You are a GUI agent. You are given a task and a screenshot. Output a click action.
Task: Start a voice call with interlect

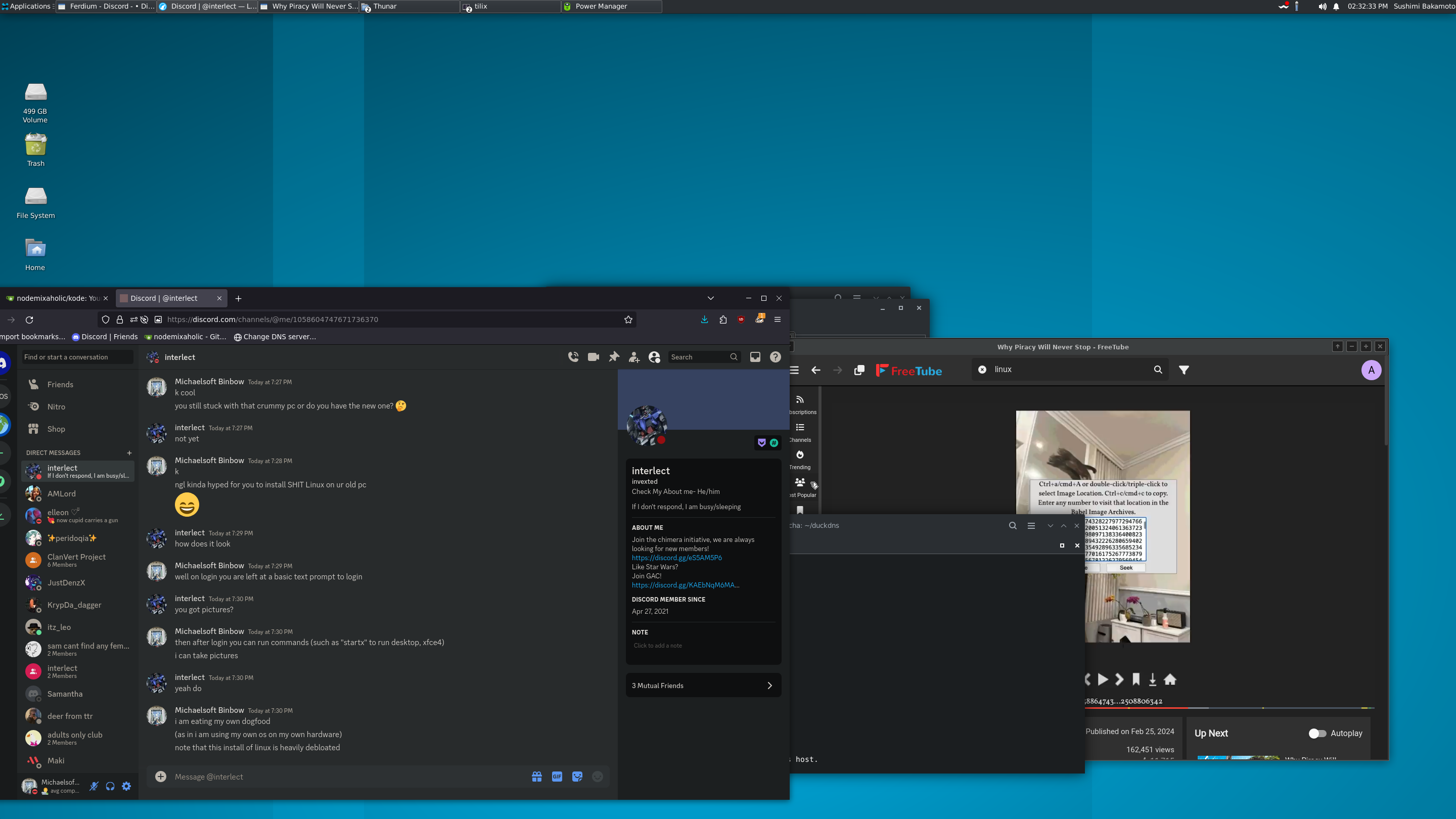click(573, 356)
